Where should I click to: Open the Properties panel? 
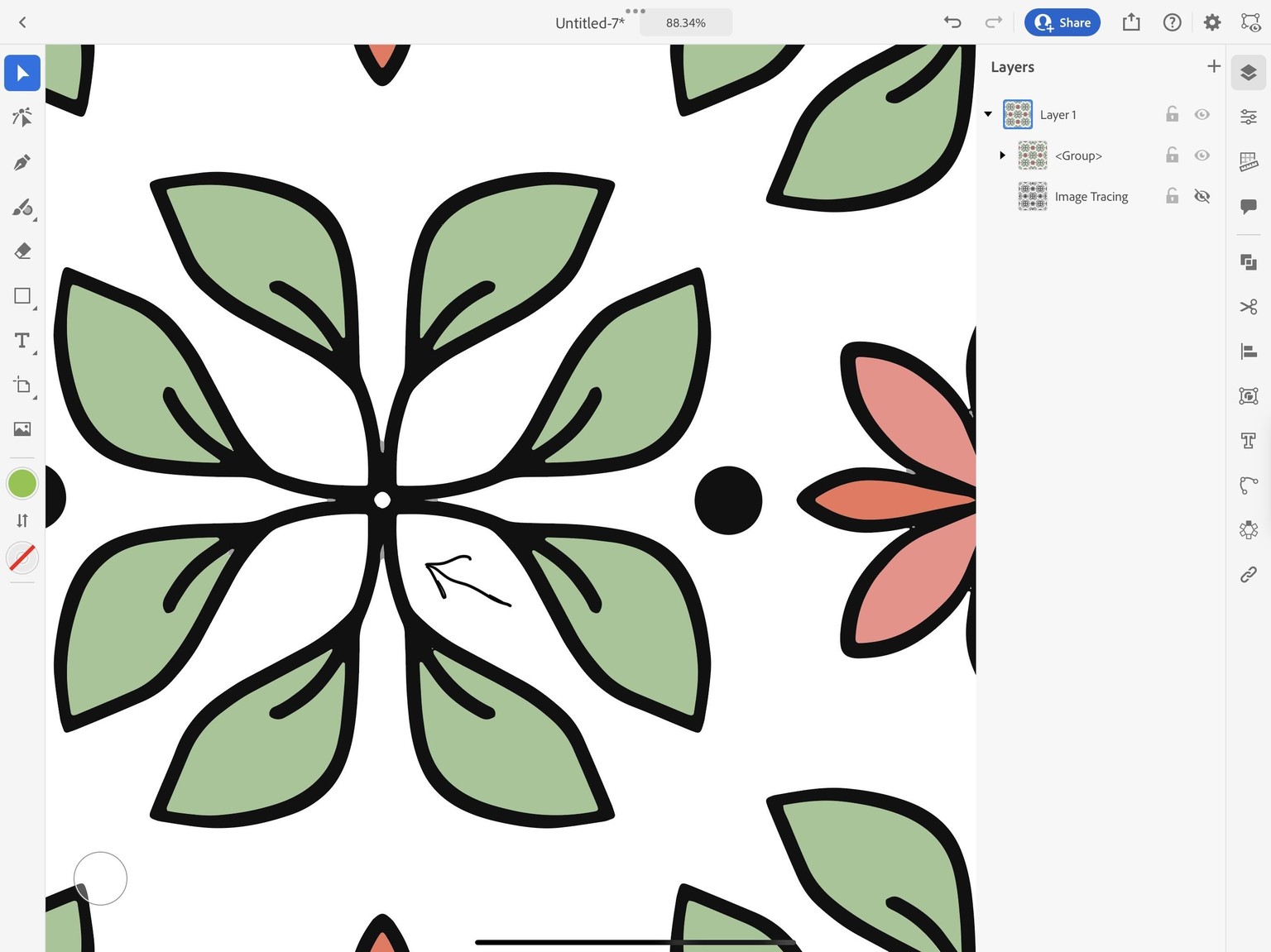pyautogui.click(x=1249, y=117)
